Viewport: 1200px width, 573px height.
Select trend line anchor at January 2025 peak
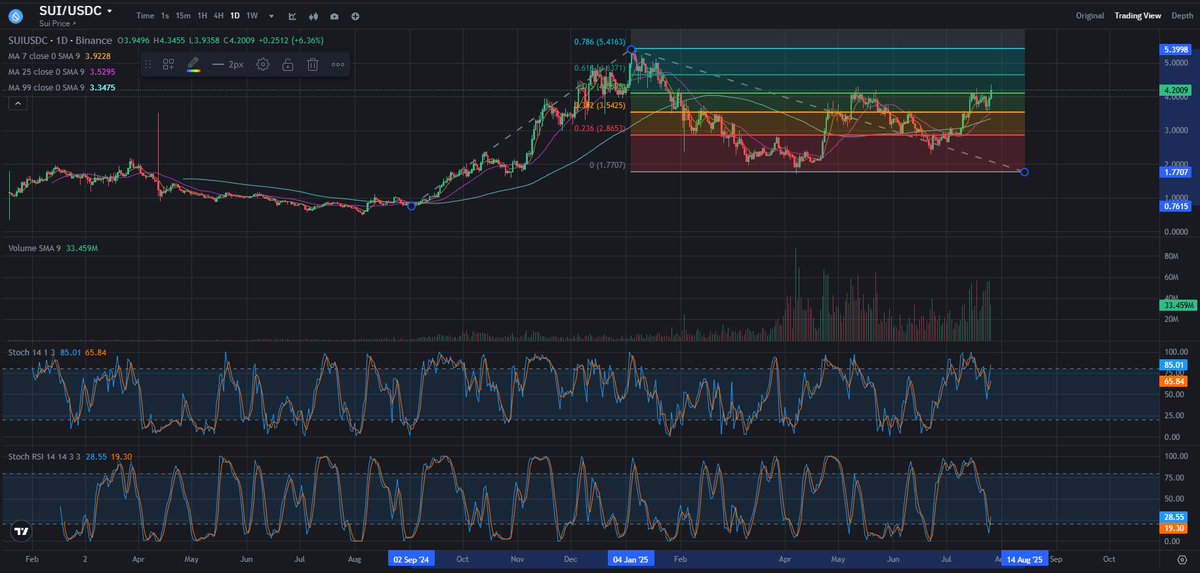pos(632,48)
